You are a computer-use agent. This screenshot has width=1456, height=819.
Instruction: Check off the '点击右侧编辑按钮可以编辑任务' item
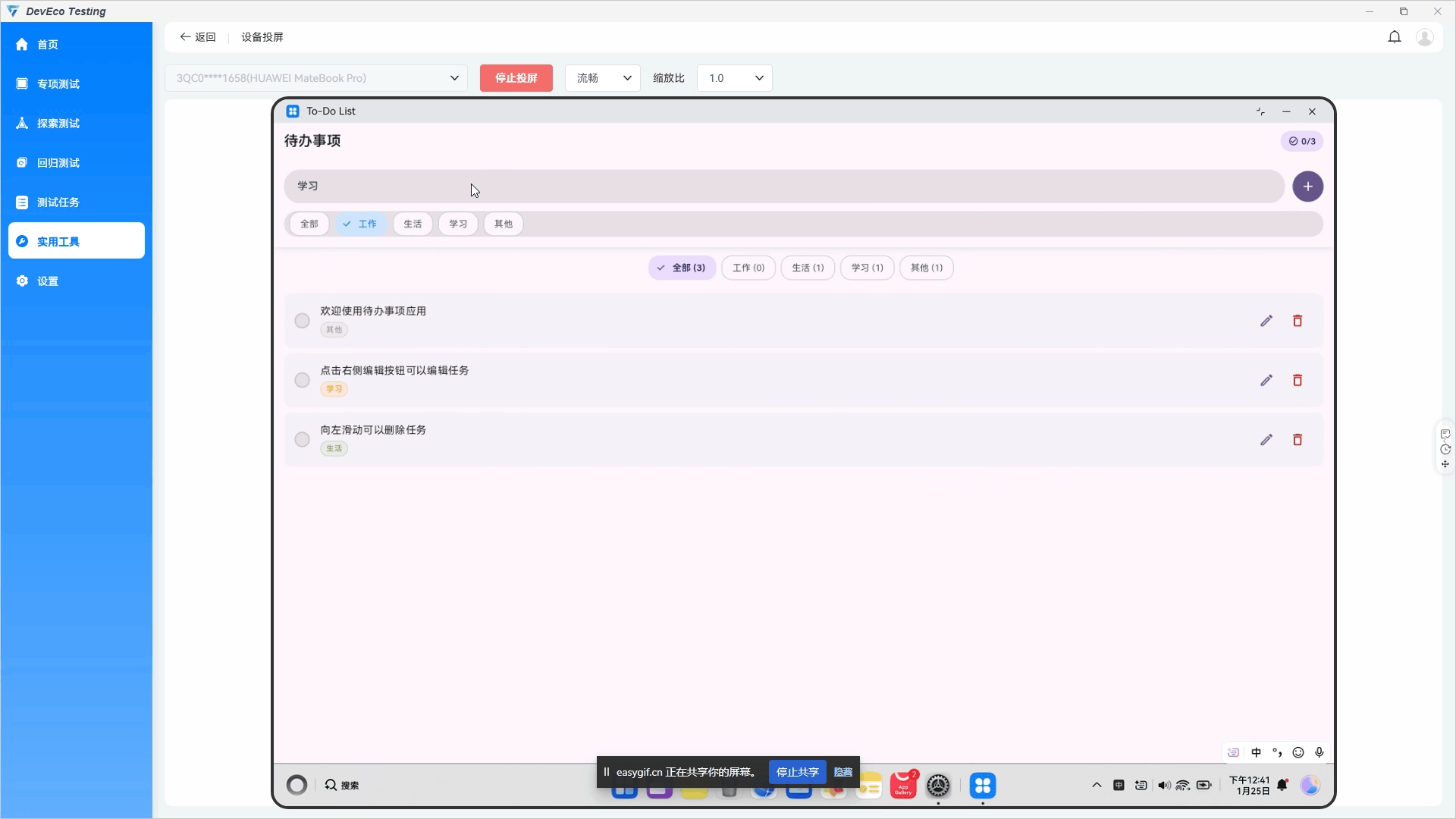coord(302,380)
